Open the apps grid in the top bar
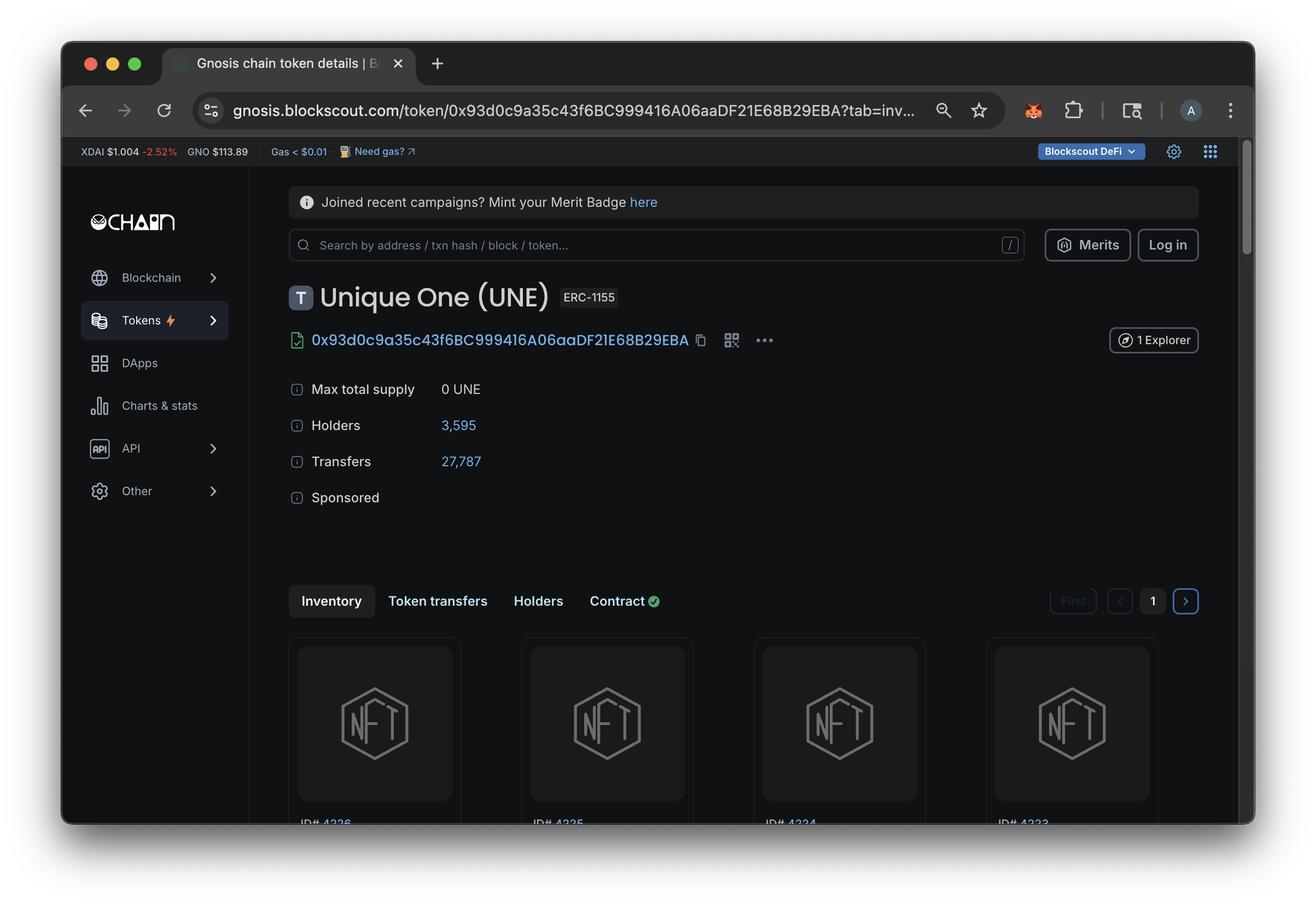Viewport: 1316px width, 905px height. click(x=1210, y=152)
